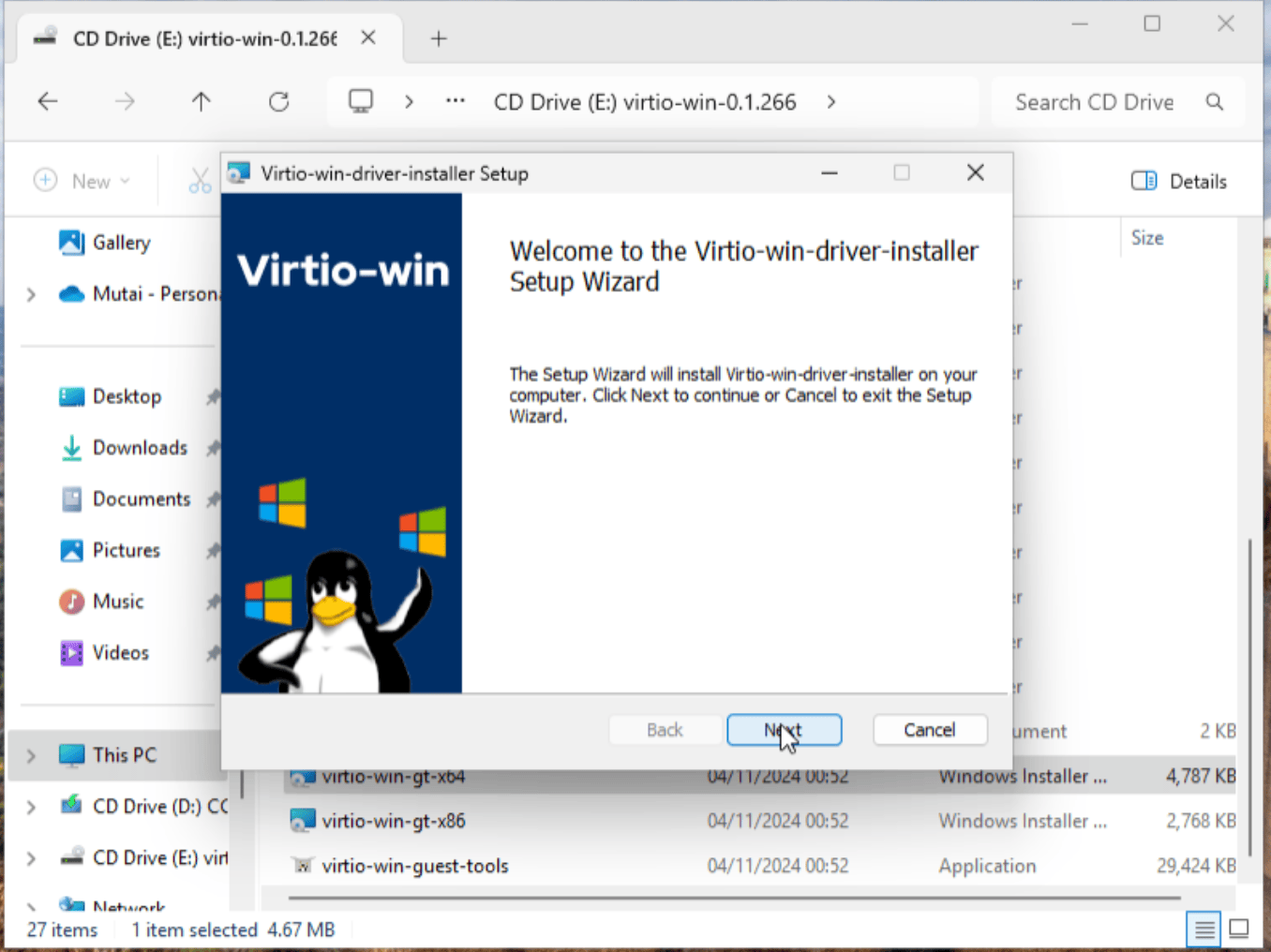This screenshot has width=1271, height=952.
Task: Click the Search CD Drive input field
Action: [1095, 101]
